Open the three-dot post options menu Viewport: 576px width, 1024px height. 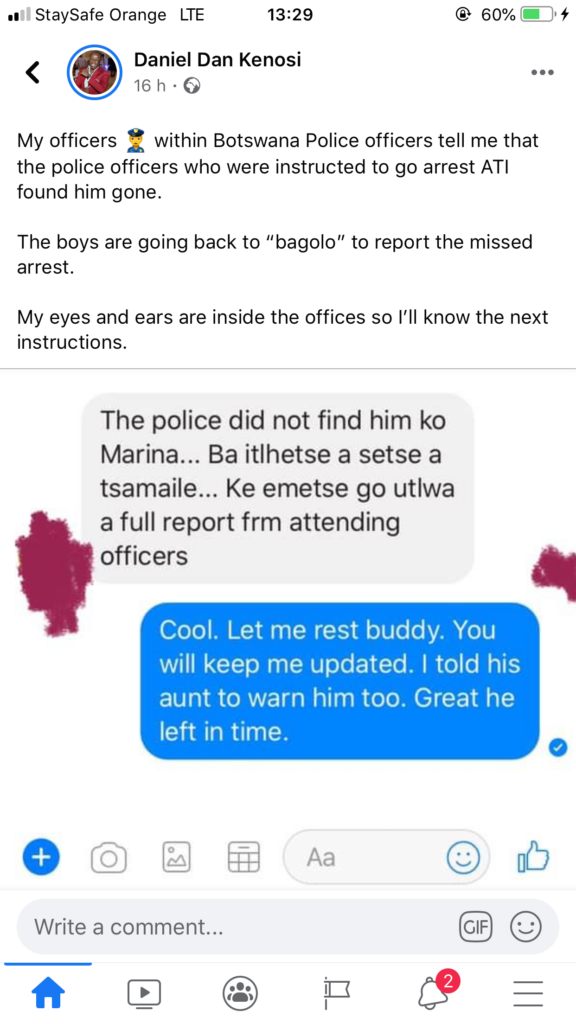pos(542,72)
